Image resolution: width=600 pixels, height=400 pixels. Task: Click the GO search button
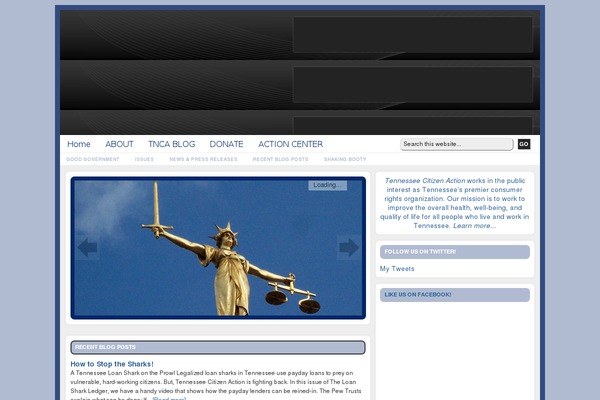pos(524,144)
